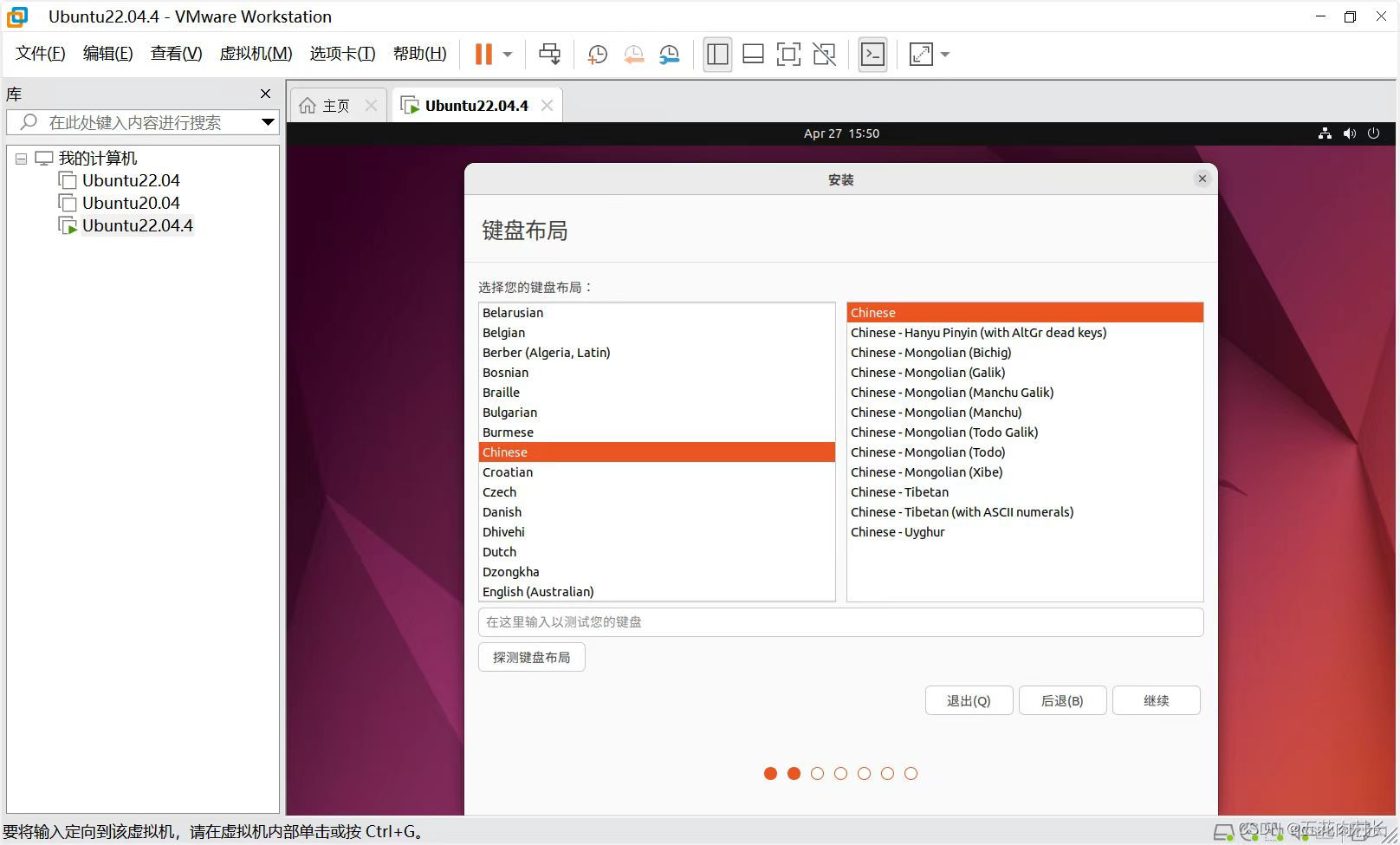The width and height of the screenshot is (1400, 845).
Task: Close the Ubuntu22.04.4 tab
Action: (x=547, y=106)
